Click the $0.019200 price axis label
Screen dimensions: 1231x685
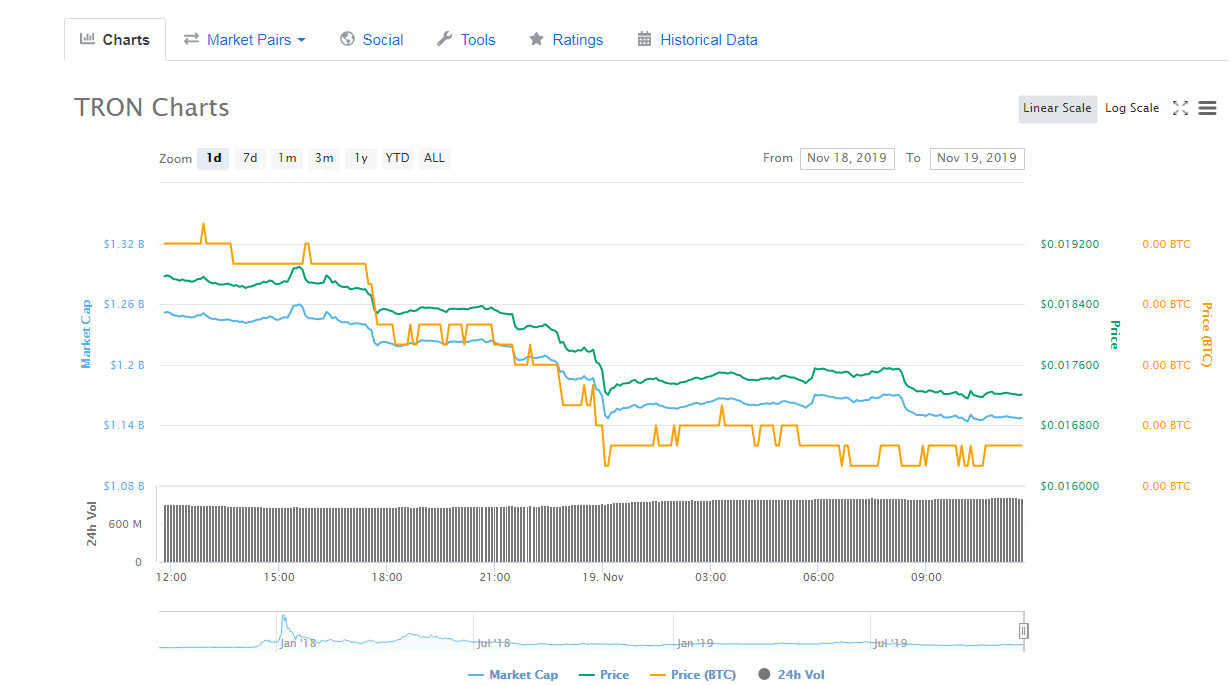click(1070, 244)
